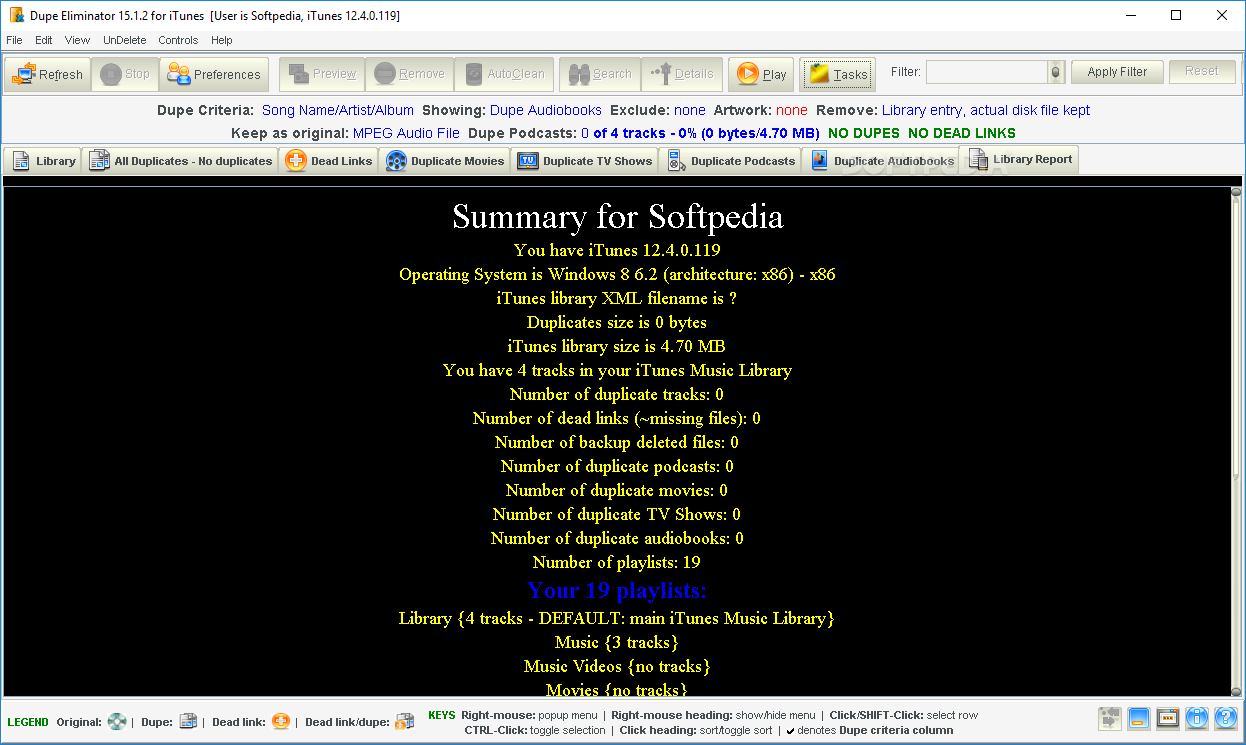Click the Remove toolbar button

[x=409, y=74]
